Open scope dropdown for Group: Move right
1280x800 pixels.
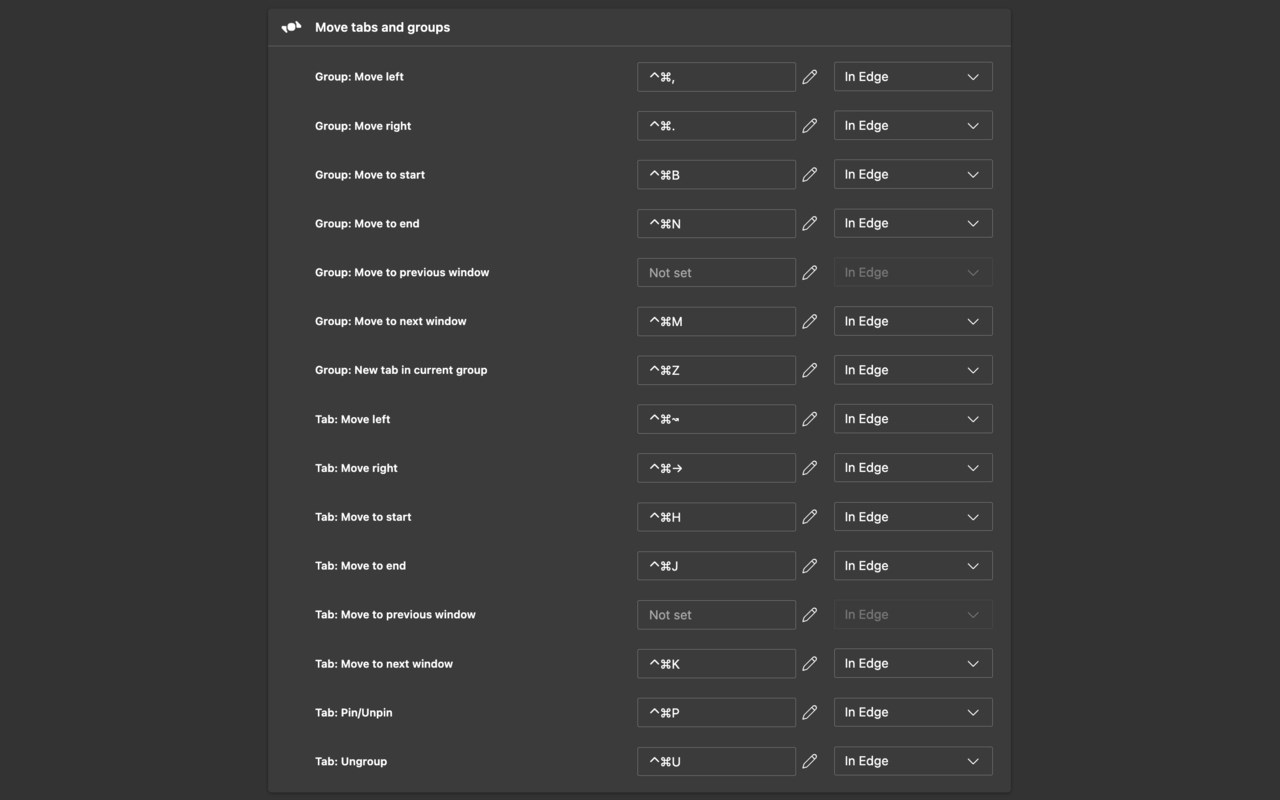point(912,126)
